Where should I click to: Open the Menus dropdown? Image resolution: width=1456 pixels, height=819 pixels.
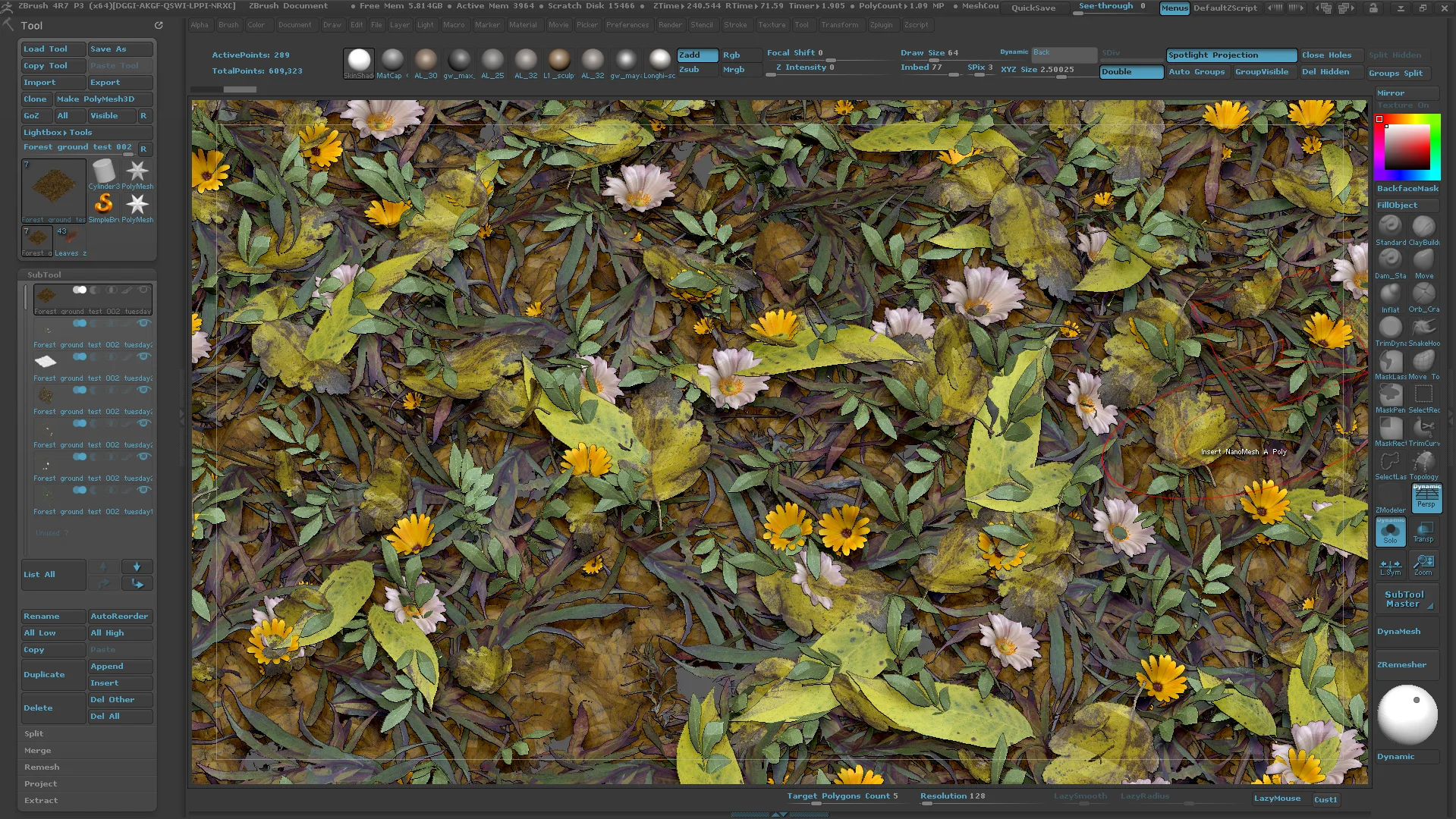pyautogui.click(x=1174, y=8)
